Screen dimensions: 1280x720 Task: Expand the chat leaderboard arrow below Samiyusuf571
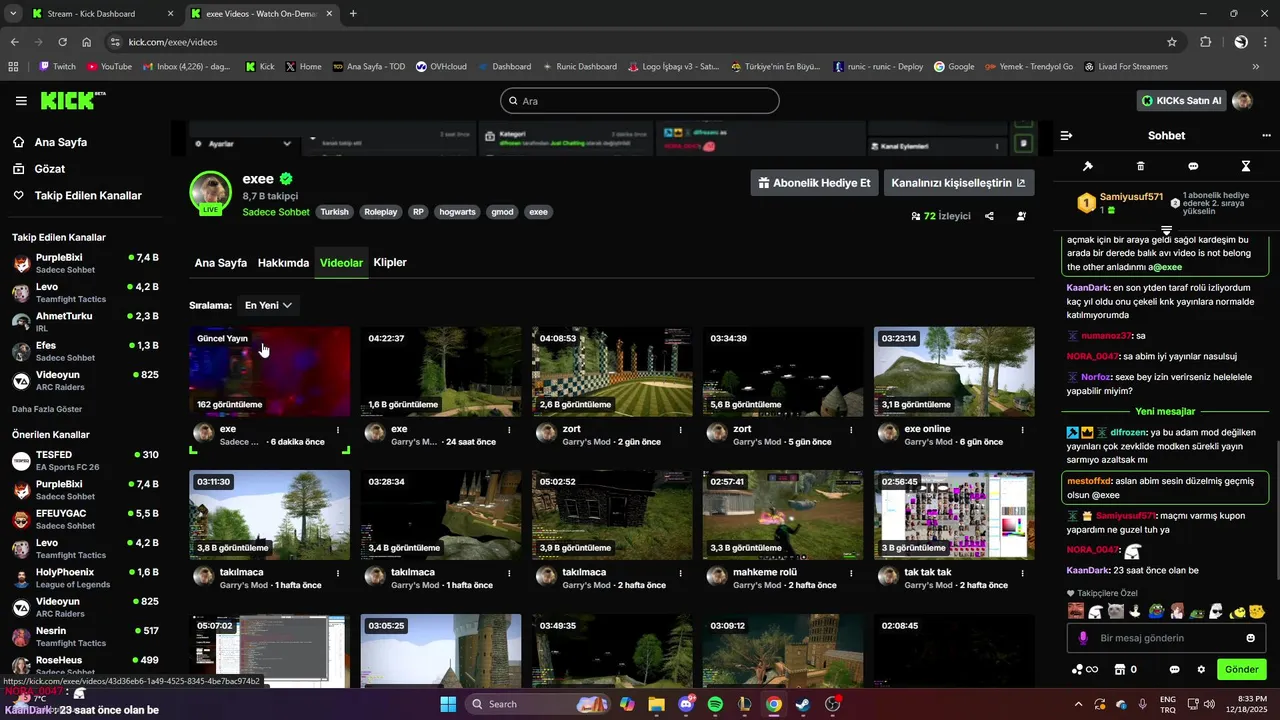(x=1166, y=230)
